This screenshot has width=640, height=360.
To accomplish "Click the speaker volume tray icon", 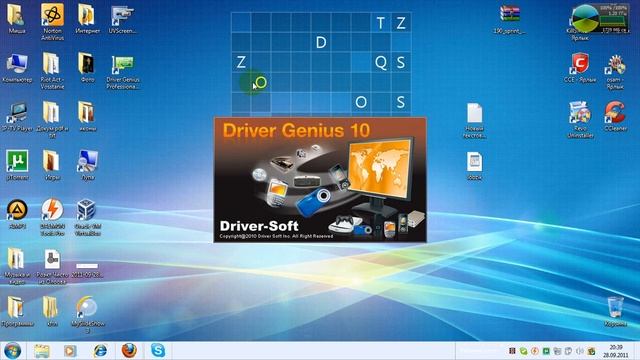I will 580,351.
